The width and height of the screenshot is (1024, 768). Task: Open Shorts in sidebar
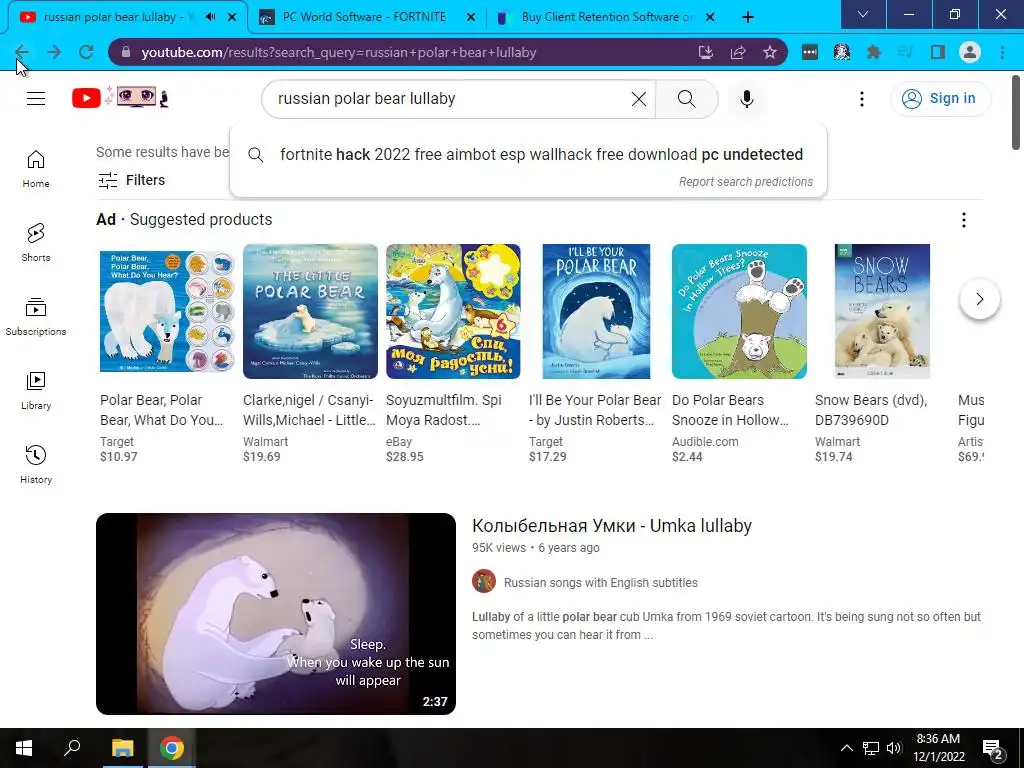tap(36, 243)
